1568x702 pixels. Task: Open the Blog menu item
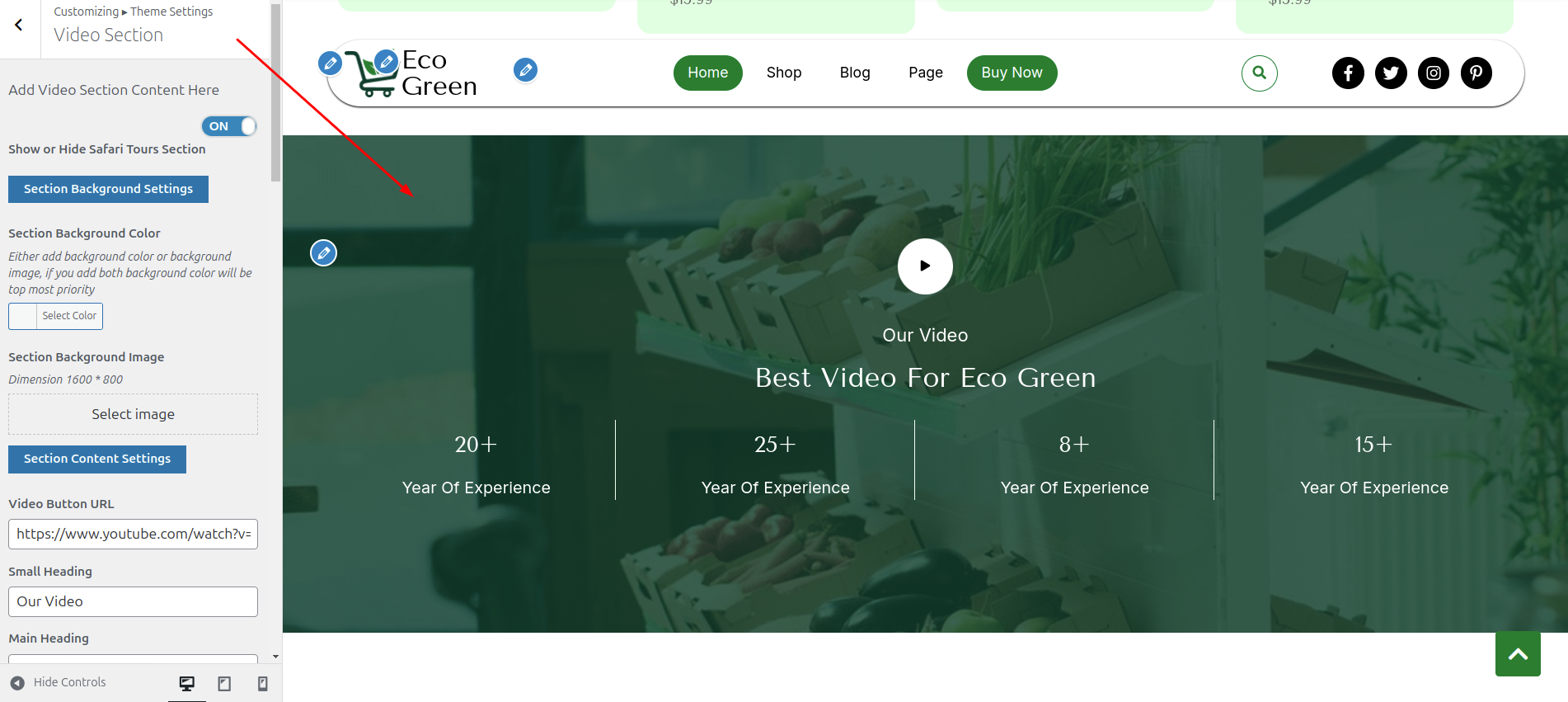point(855,73)
